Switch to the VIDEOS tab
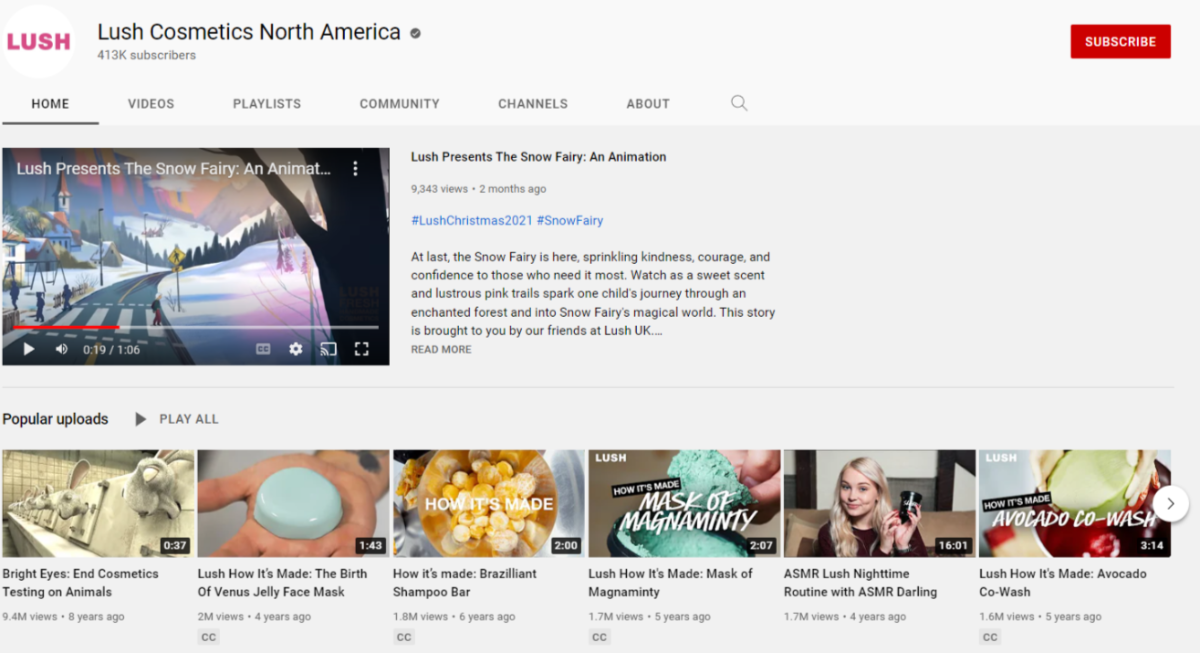 point(150,103)
